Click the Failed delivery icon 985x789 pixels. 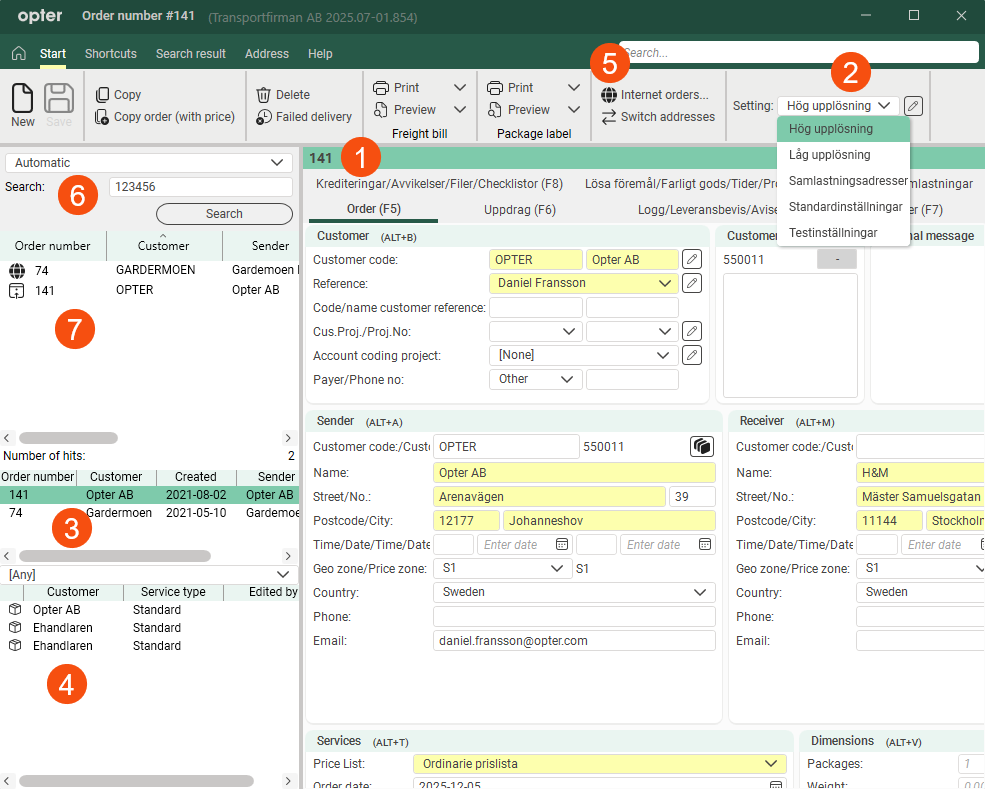(264, 117)
